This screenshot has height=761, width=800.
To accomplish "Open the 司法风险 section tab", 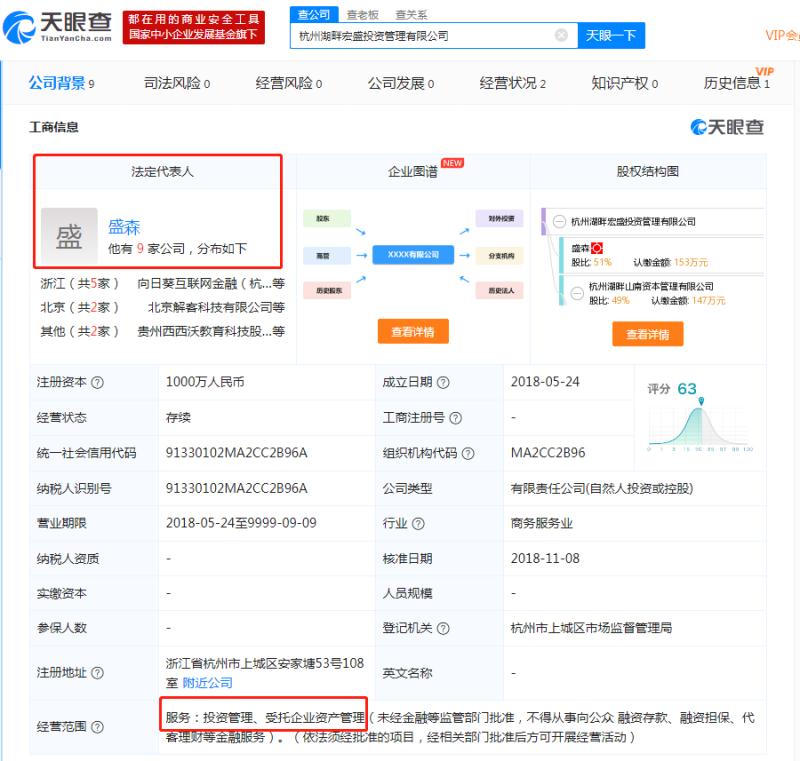I will tap(177, 83).
